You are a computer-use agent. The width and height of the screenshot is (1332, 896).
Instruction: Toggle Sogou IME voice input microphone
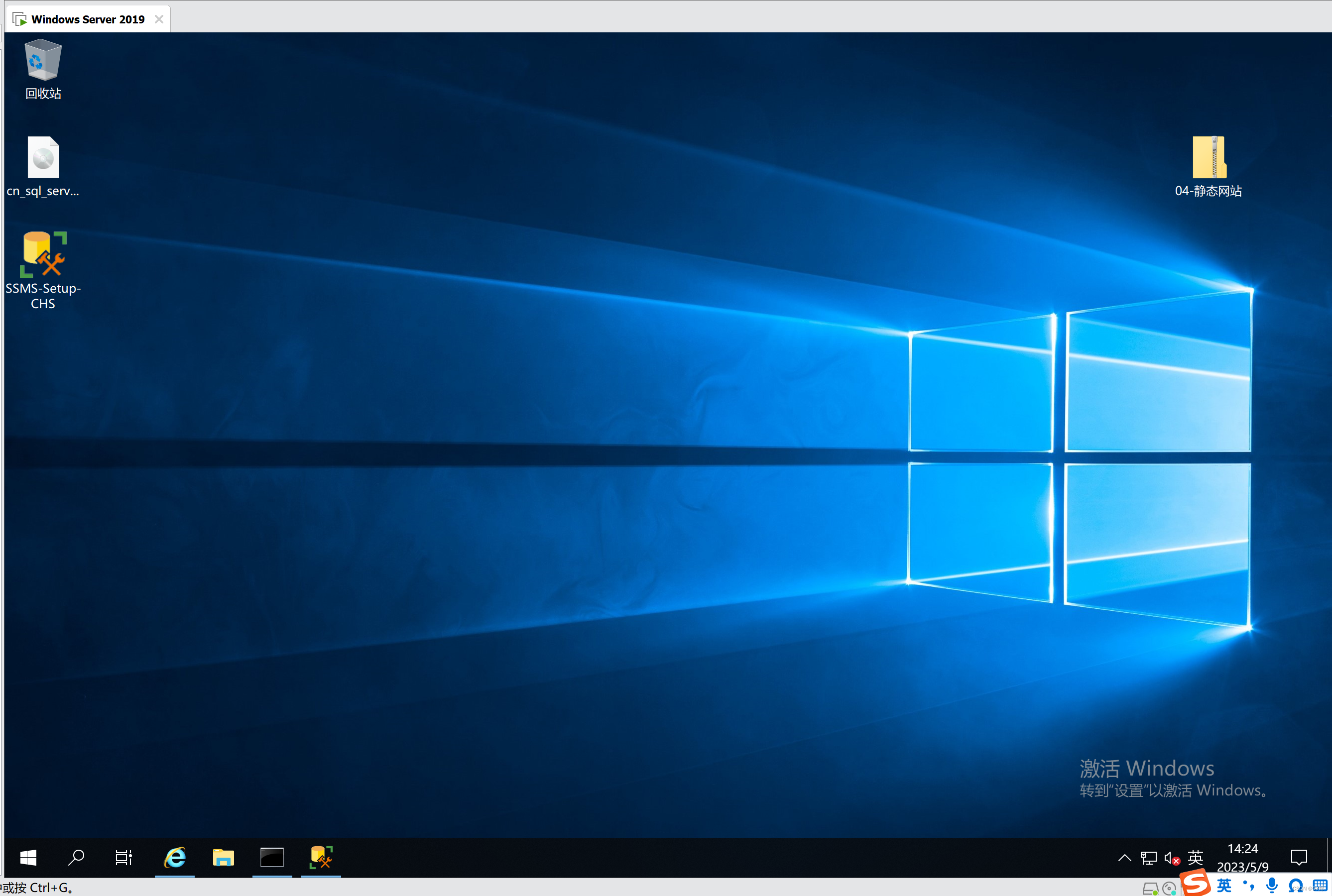point(1271,885)
